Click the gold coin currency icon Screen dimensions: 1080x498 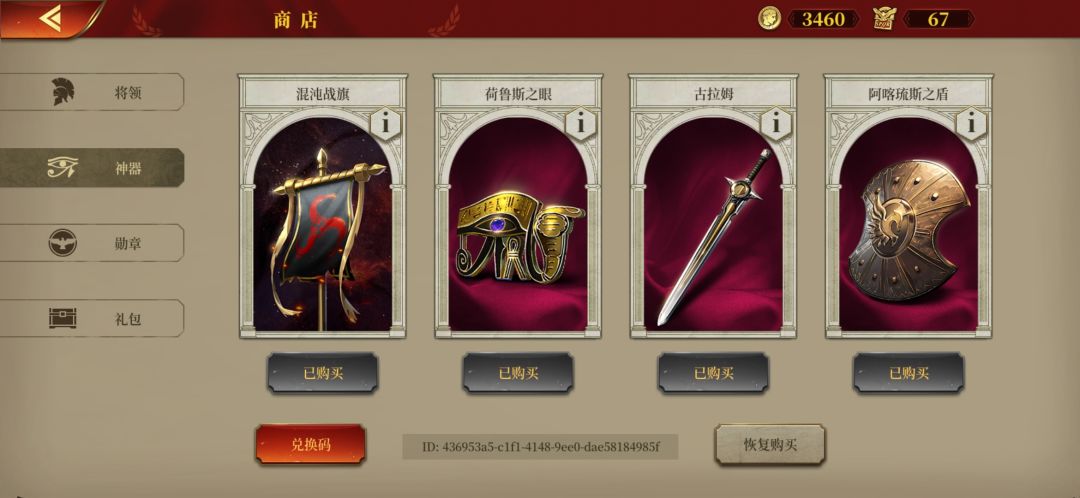point(769,19)
